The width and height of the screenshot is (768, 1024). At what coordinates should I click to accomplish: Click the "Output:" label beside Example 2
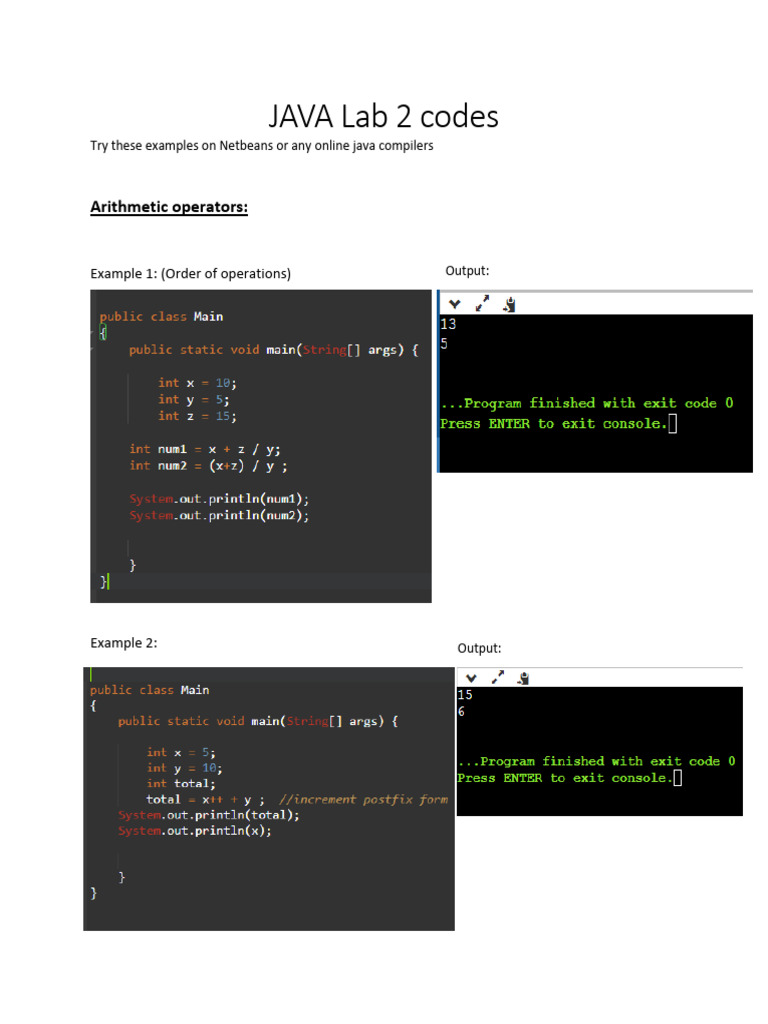point(479,648)
